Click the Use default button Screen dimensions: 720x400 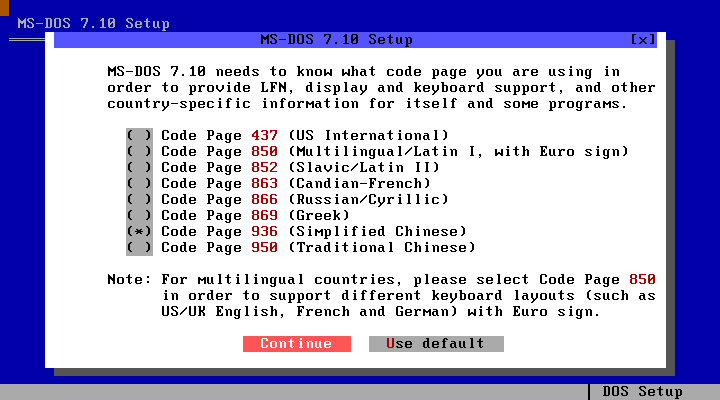[x=436, y=344]
